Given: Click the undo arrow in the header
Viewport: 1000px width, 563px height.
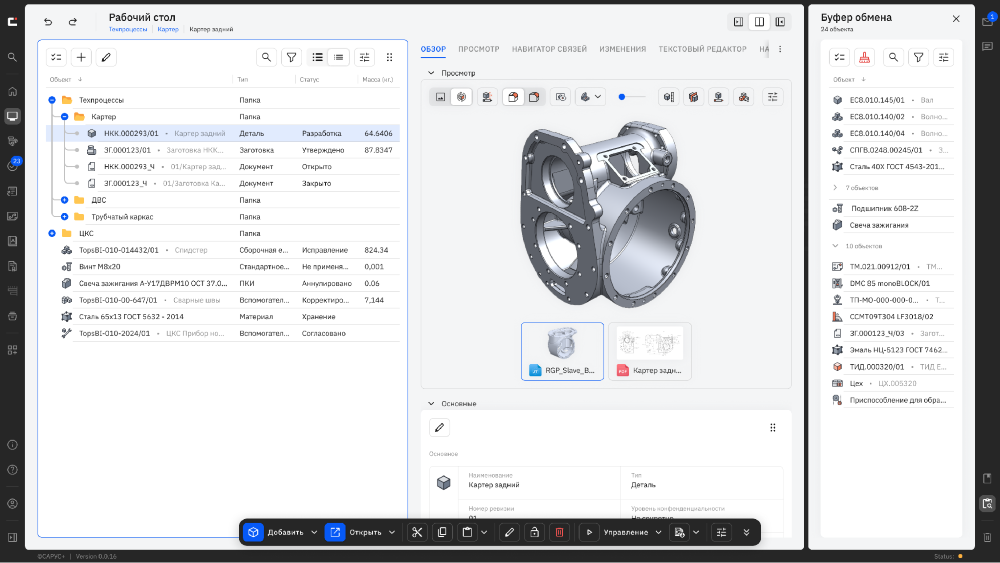Looking at the screenshot, I should tap(48, 22).
